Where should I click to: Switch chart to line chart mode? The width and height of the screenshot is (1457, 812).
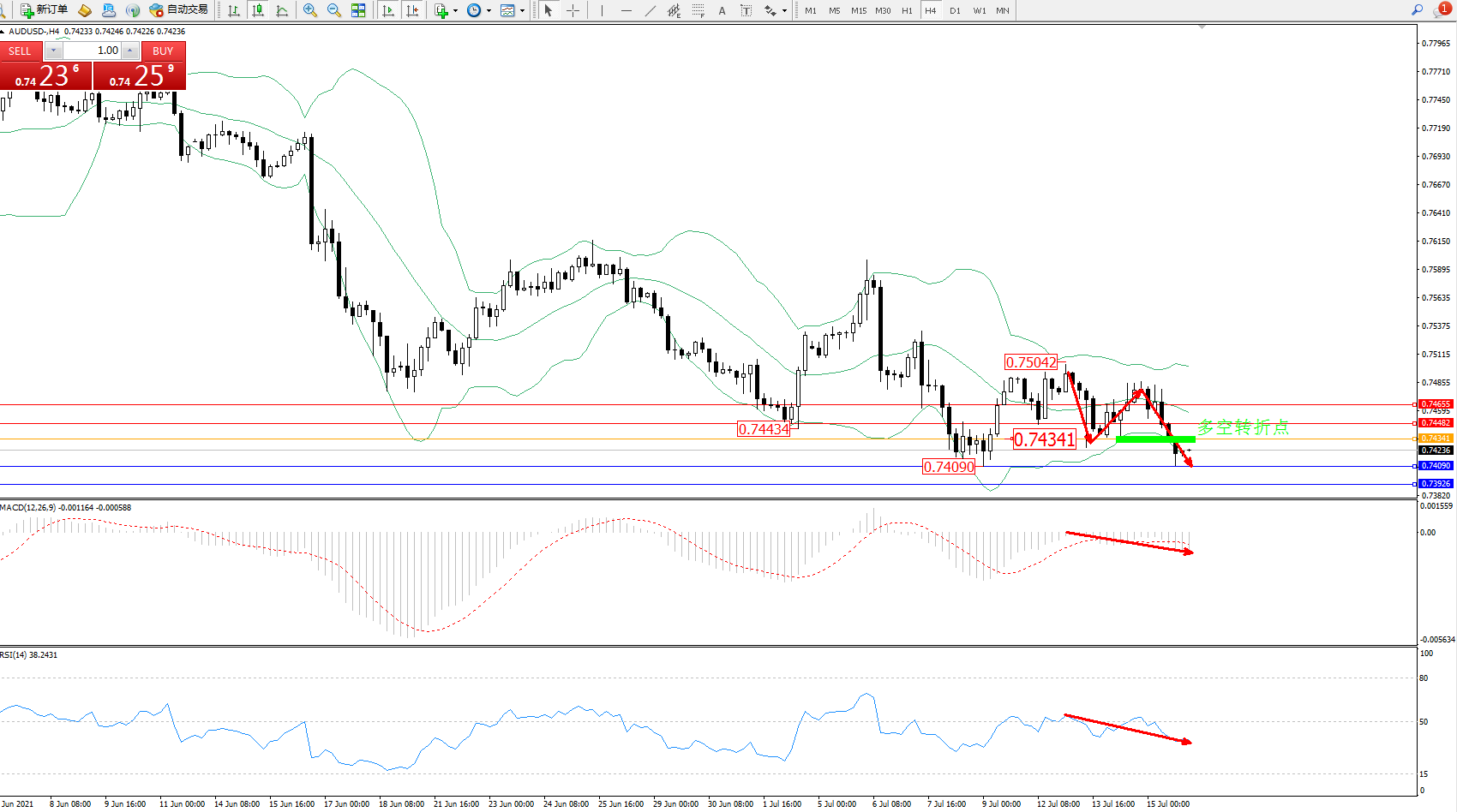point(282,10)
